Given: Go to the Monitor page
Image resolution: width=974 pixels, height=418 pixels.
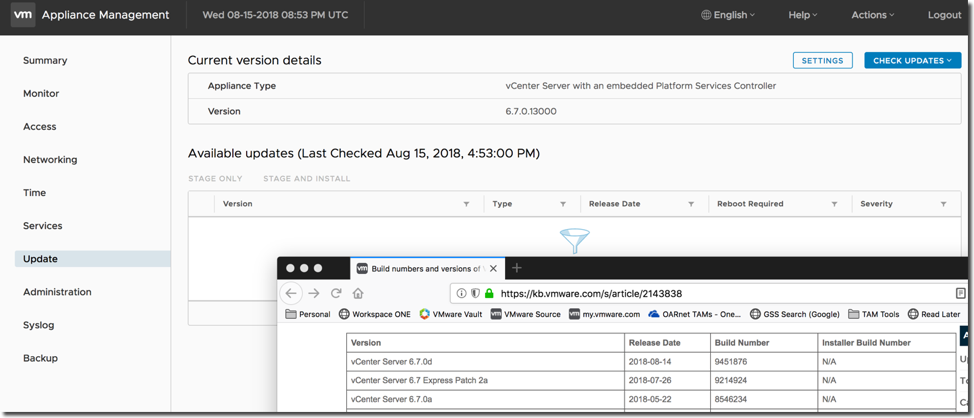Looking at the screenshot, I should (41, 93).
